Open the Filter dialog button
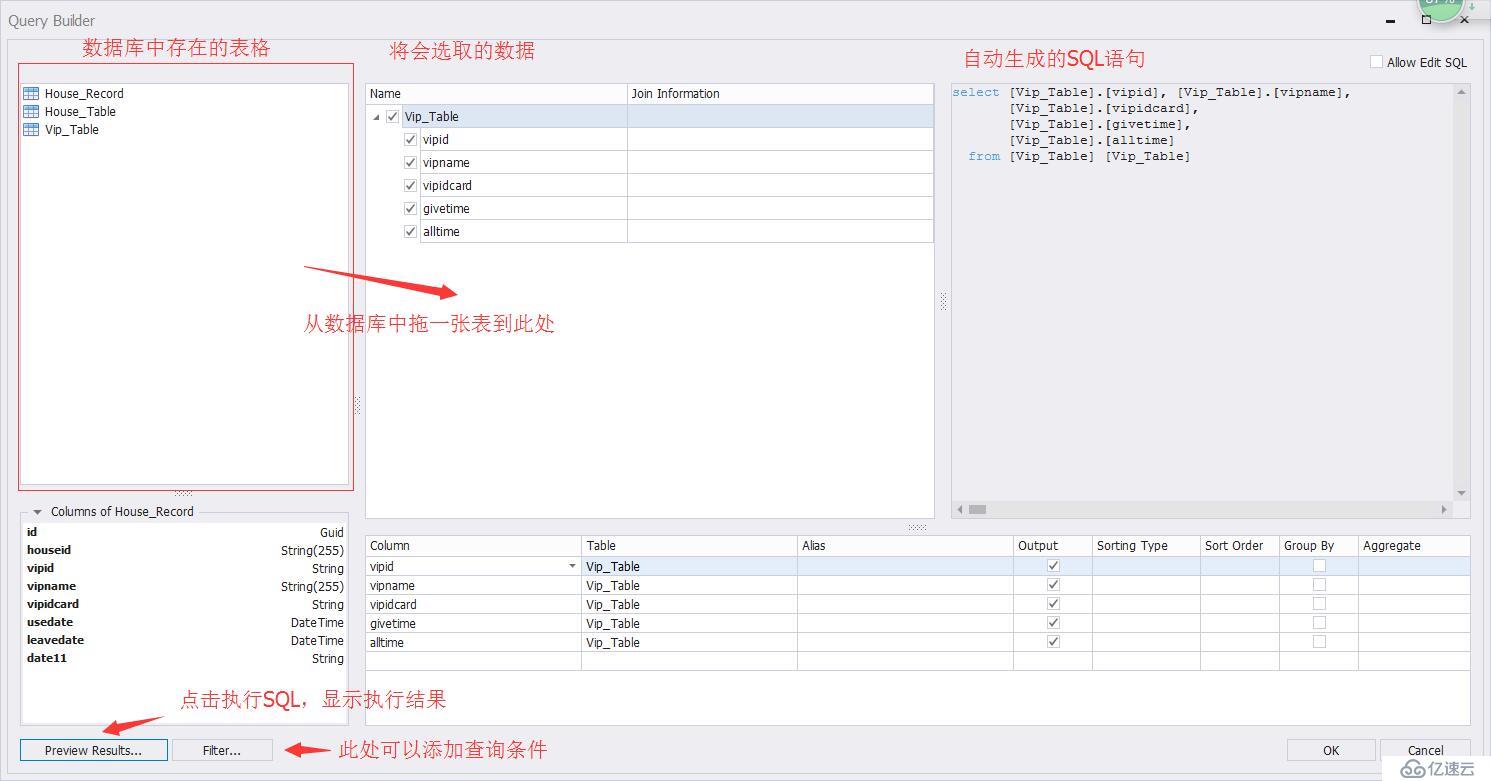This screenshot has height=781, width=1491. point(222,750)
